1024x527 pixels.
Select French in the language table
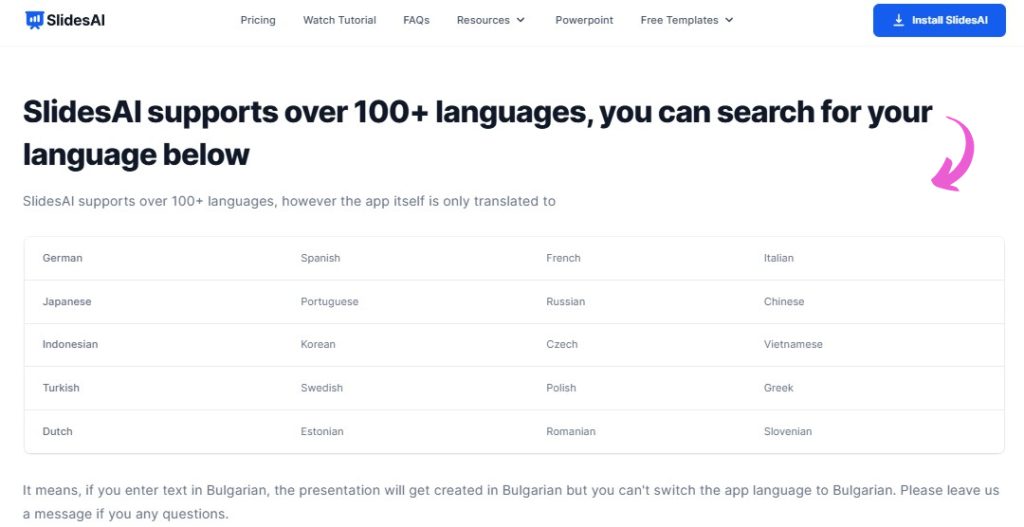(x=563, y=258)
